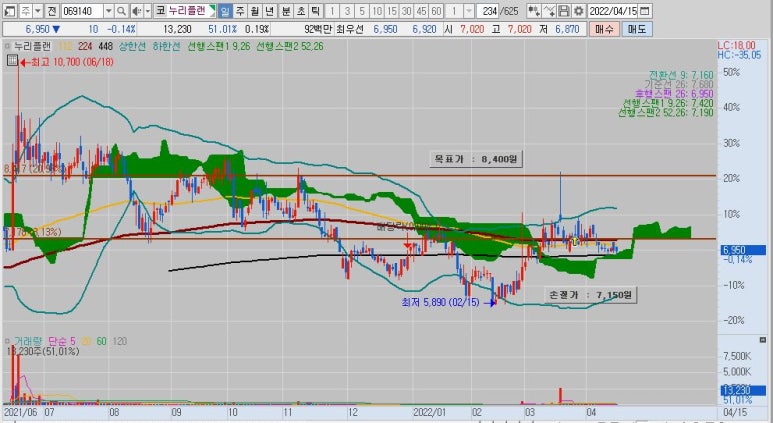Click the 선행스팬2 52,26 legend label

coord(290,46)
